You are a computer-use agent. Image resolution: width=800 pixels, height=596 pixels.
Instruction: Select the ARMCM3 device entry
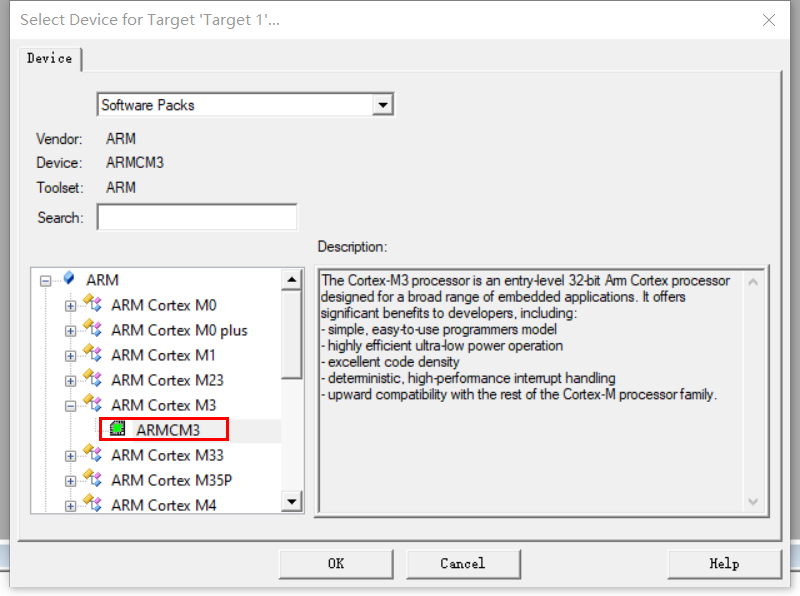pos(168,430)
